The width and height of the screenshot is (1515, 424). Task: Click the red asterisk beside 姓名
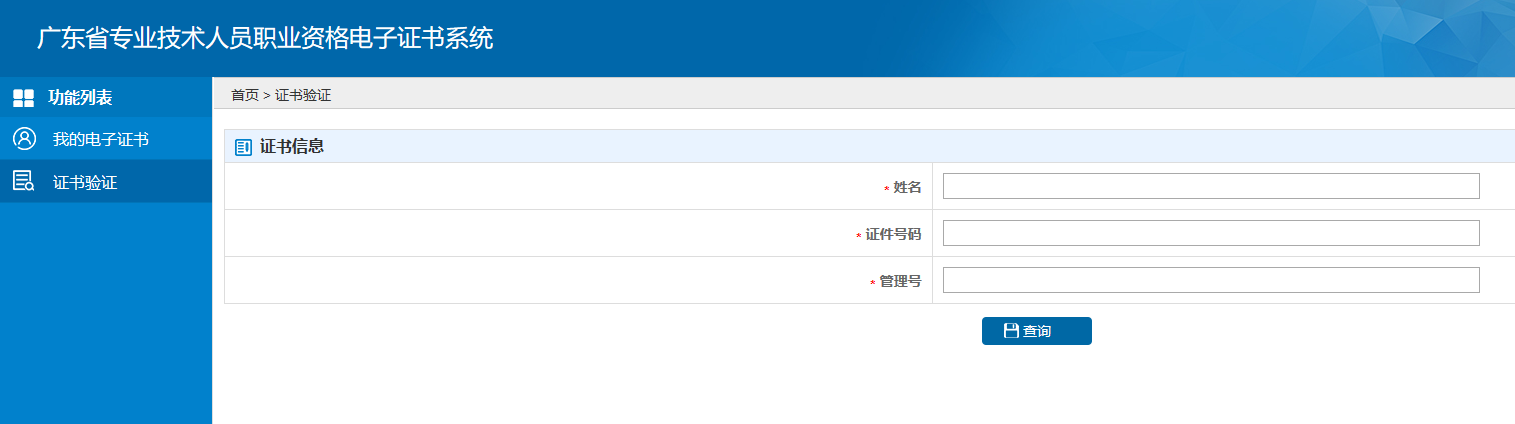pos(886,189)
